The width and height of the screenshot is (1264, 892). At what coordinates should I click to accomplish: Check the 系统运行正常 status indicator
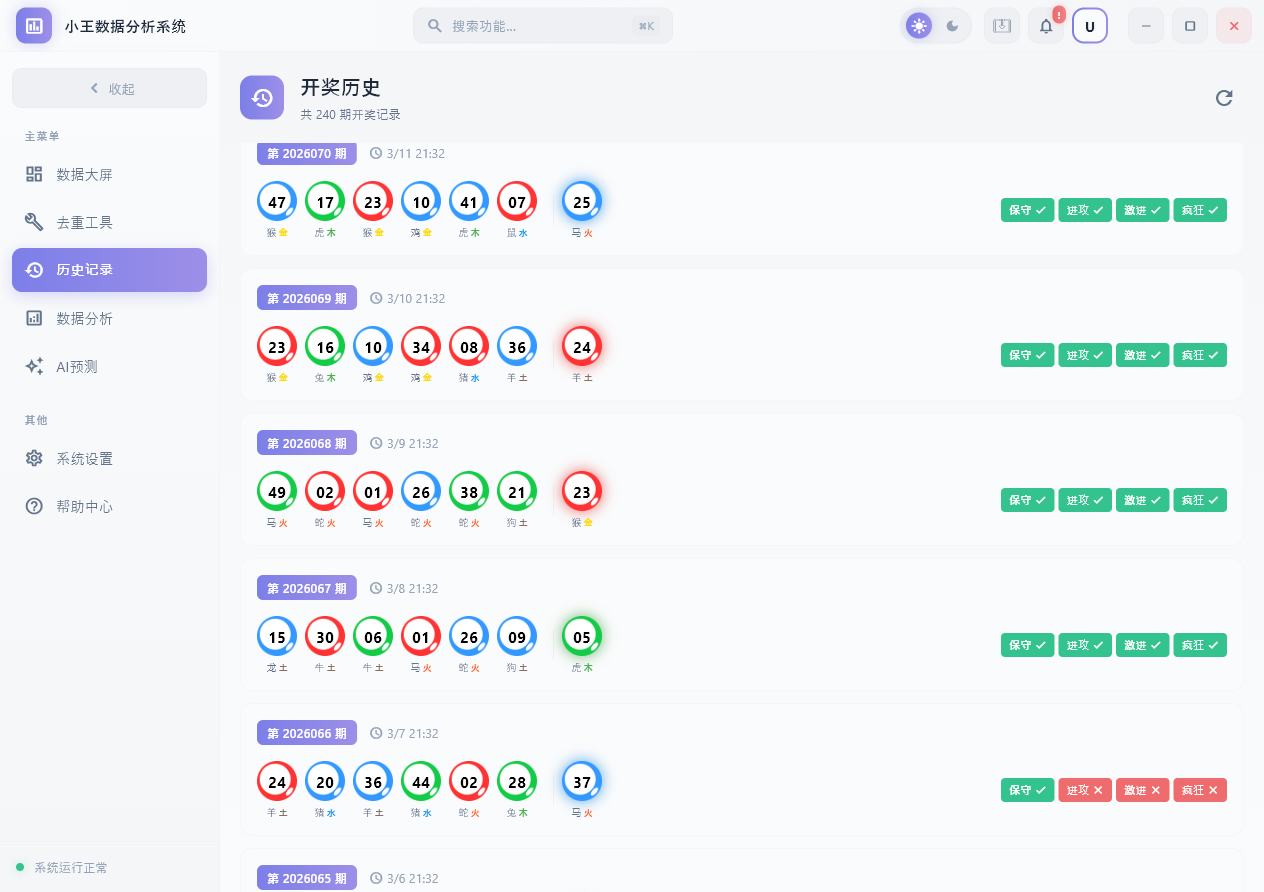click(60, 867)
